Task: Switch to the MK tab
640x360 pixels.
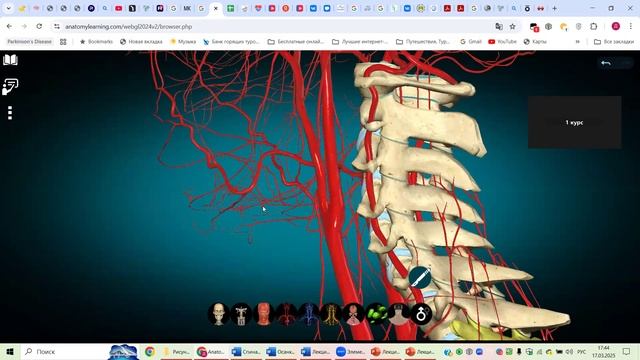Action: (187, 8)
